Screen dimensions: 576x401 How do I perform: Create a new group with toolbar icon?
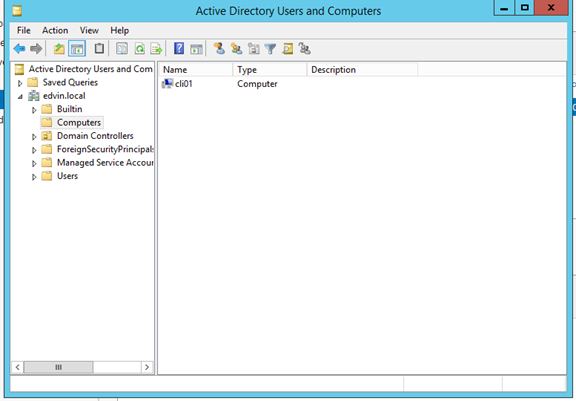(x=236, y=48)
